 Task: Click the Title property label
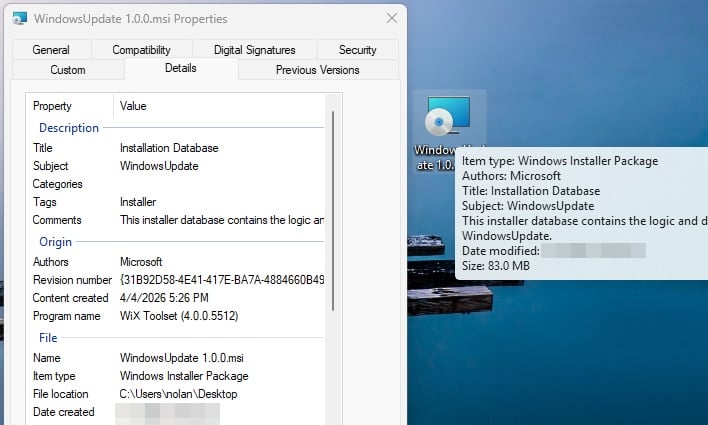(43, 148)
